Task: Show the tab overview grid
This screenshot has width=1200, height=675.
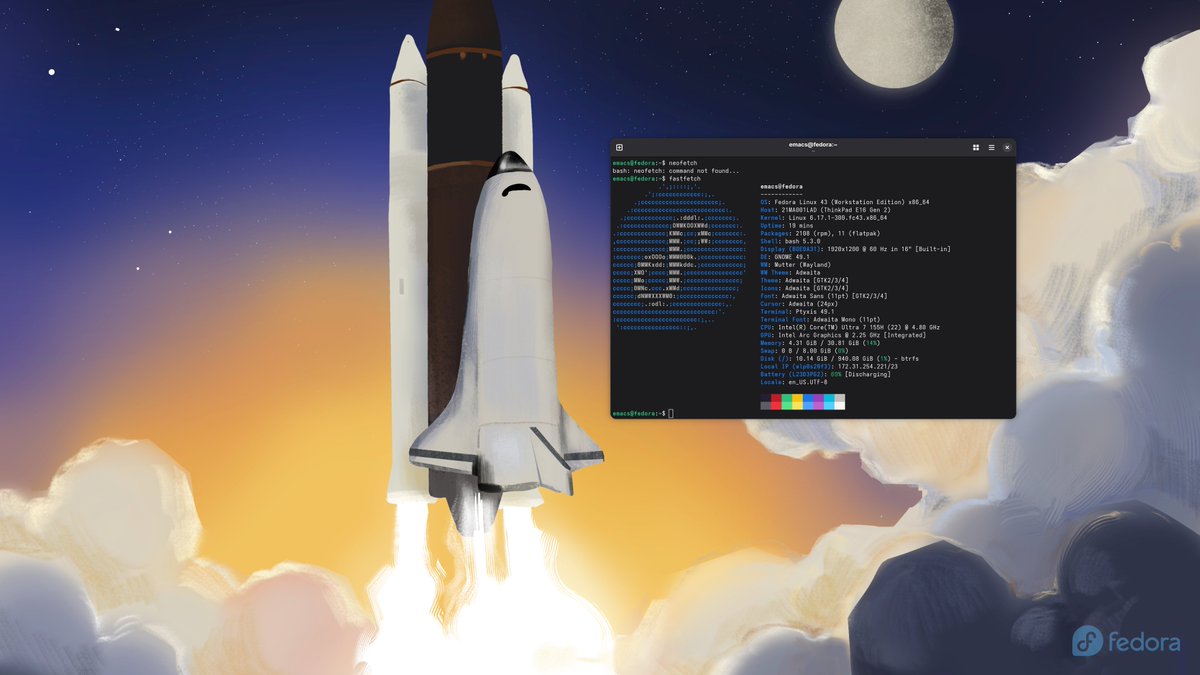Action: click(976, 147)
